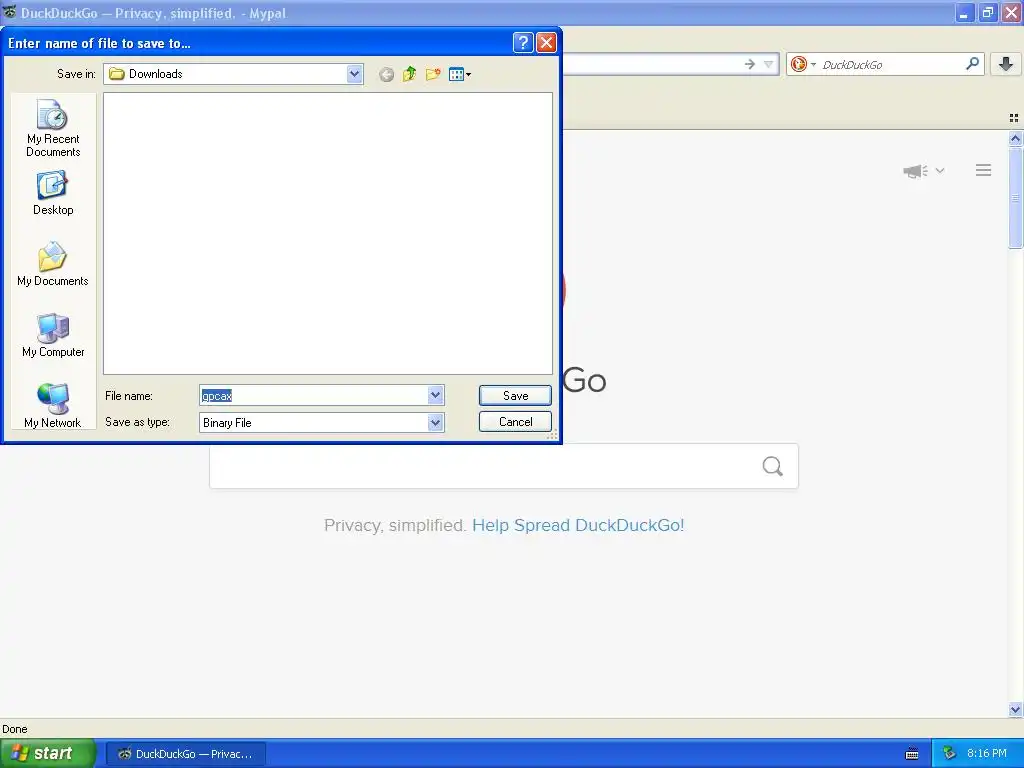The height and width of the screenshot is (768, 1024).
Task: Open My Documents in save dialog sidebar
Action: (53, 264)
